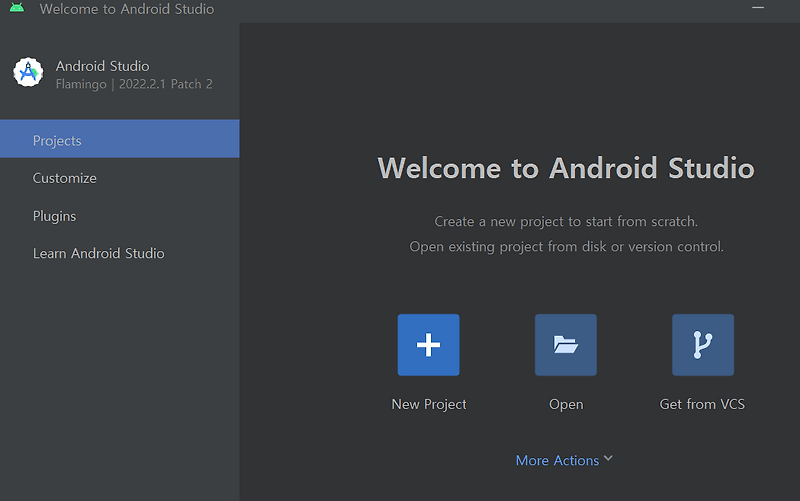
Task: Click the Android Studio product name text
Action: coord(103,66)
